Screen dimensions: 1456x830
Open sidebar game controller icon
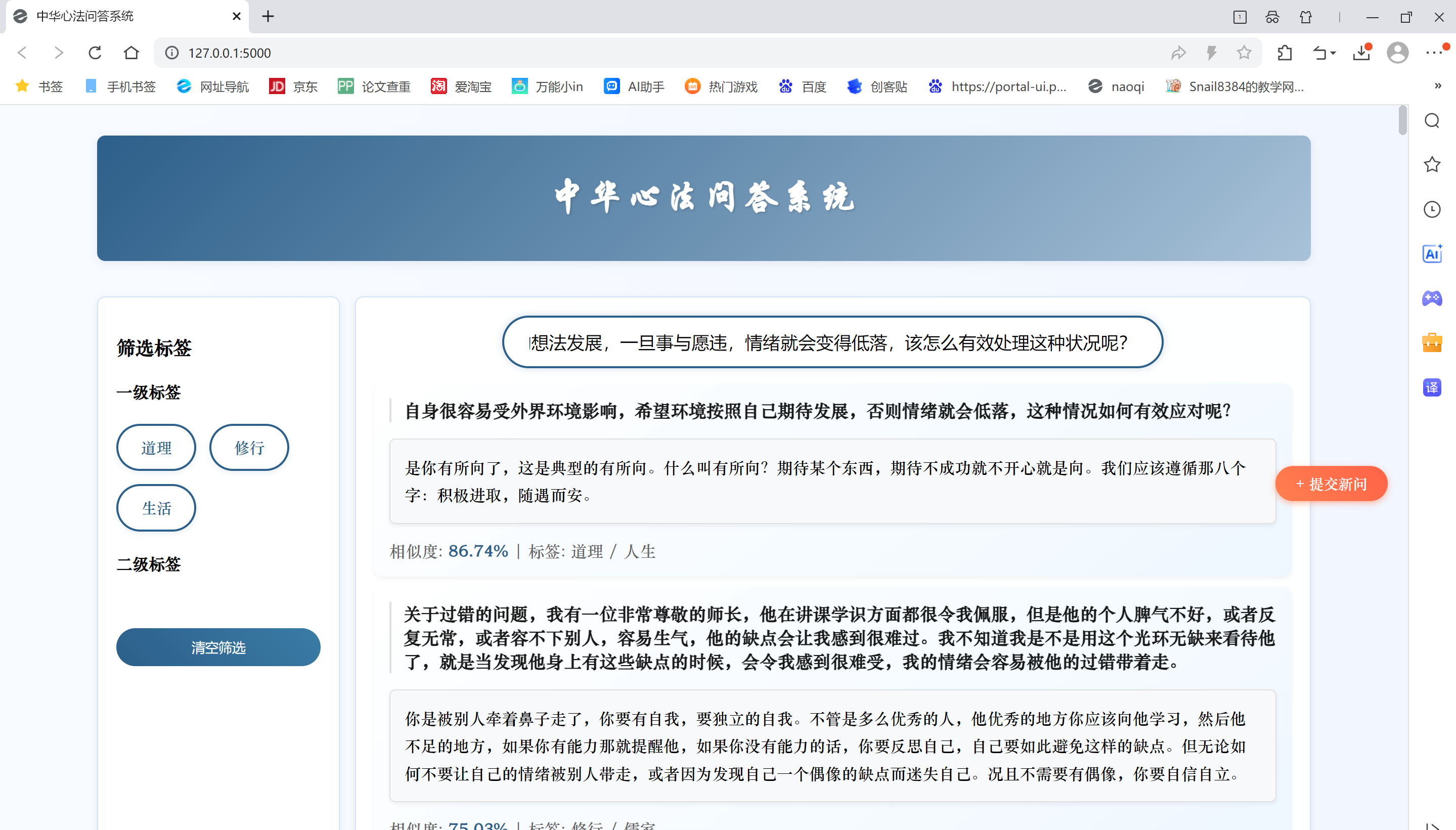click(1432, 298)
